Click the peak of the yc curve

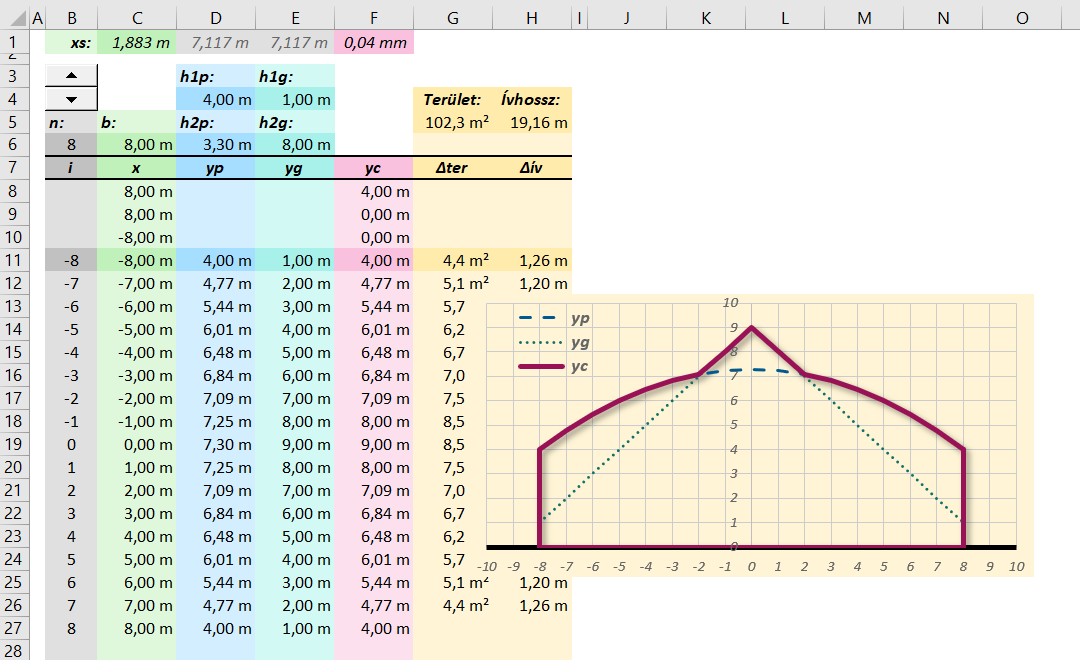click(x=751, y=327)
